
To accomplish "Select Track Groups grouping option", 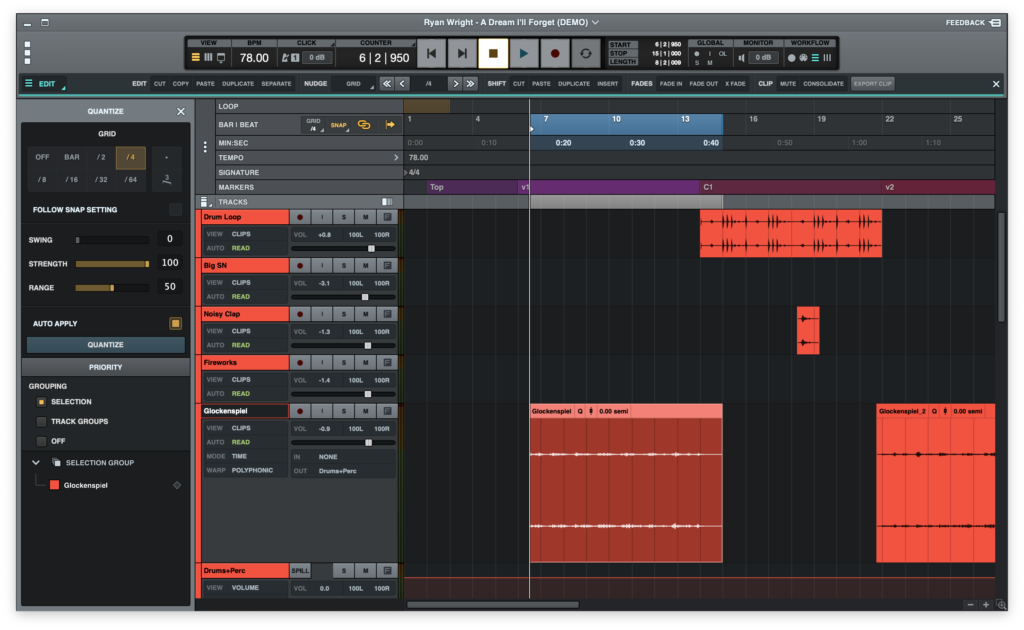I will 41,421.
